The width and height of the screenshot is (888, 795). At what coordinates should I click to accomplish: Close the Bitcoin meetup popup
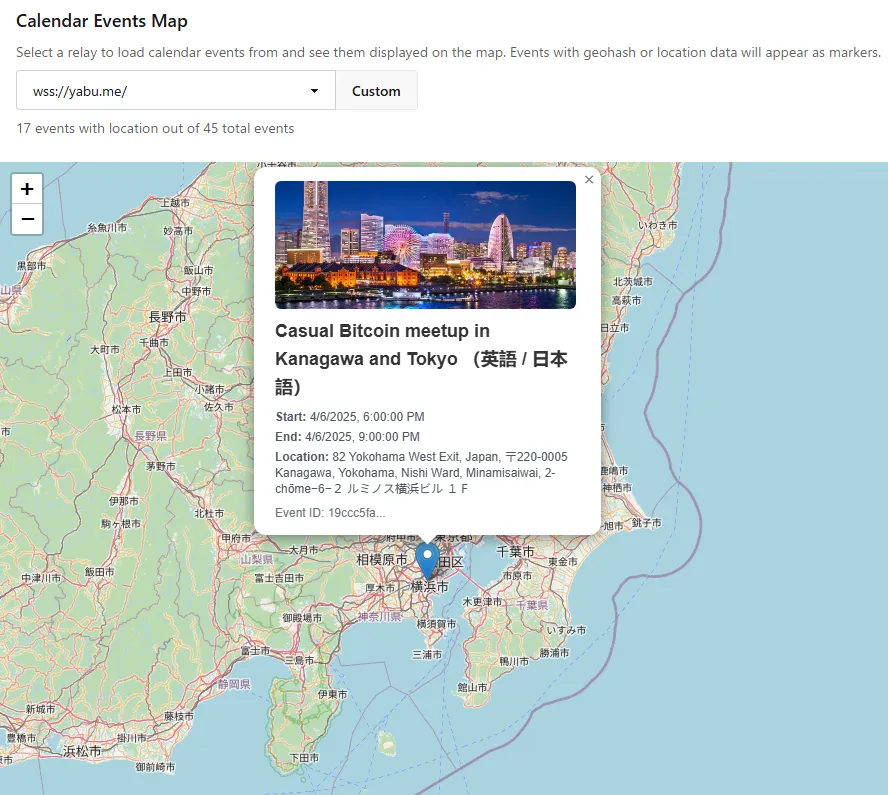coord(589,180)
